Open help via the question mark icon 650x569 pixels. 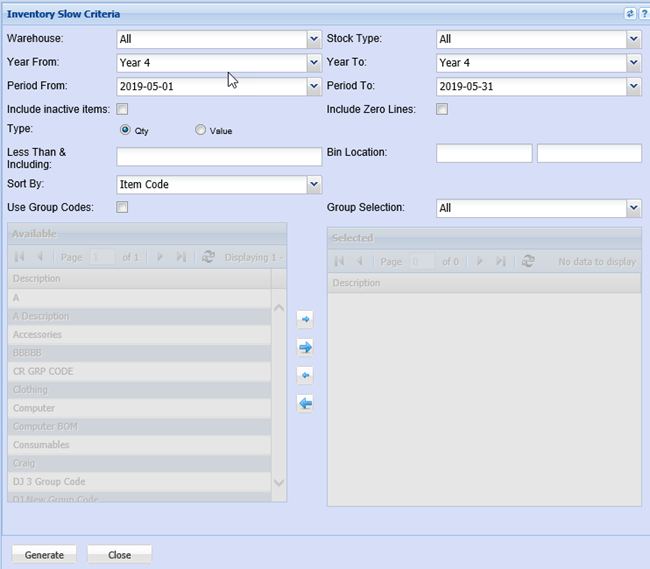click(x=643, y=13)
